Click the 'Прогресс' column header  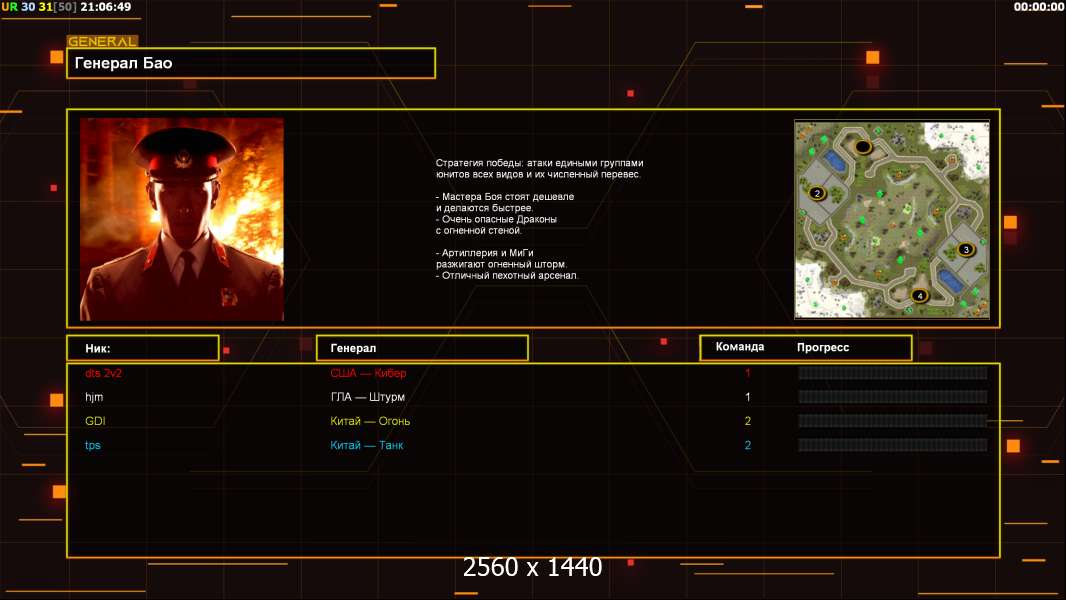[823, 347]
